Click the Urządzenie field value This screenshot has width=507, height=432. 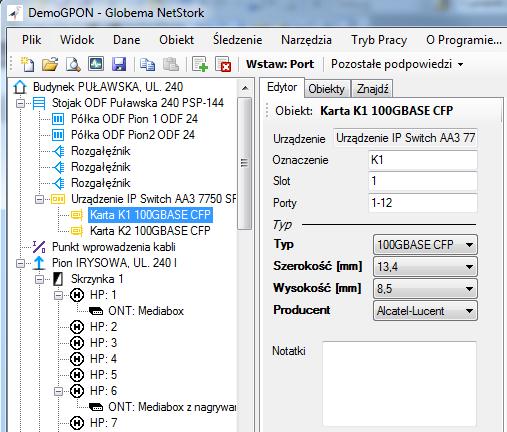click(405, 138)
